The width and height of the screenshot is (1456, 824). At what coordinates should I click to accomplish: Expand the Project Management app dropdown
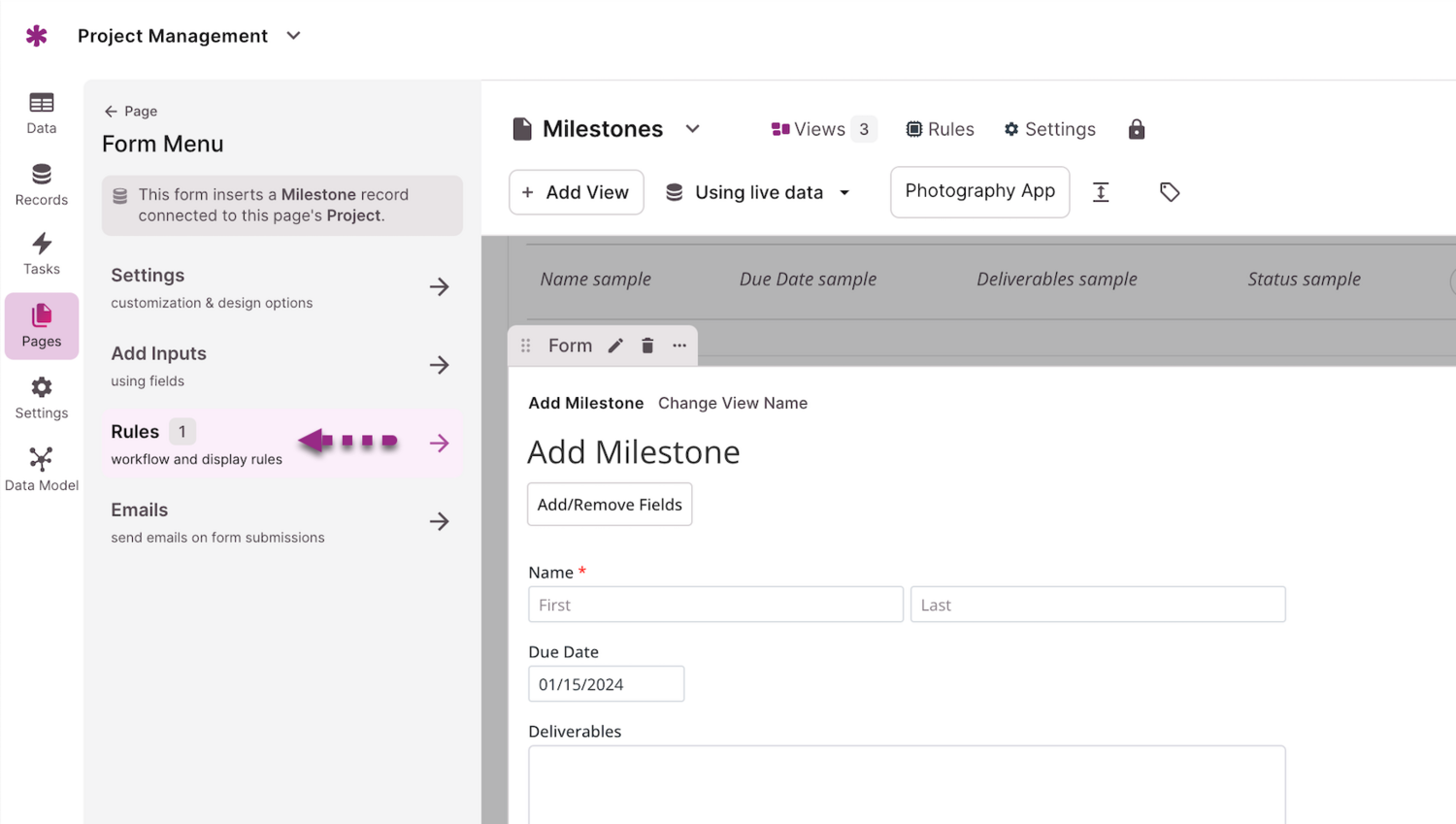pyautogui.click(x=293, y=36)
